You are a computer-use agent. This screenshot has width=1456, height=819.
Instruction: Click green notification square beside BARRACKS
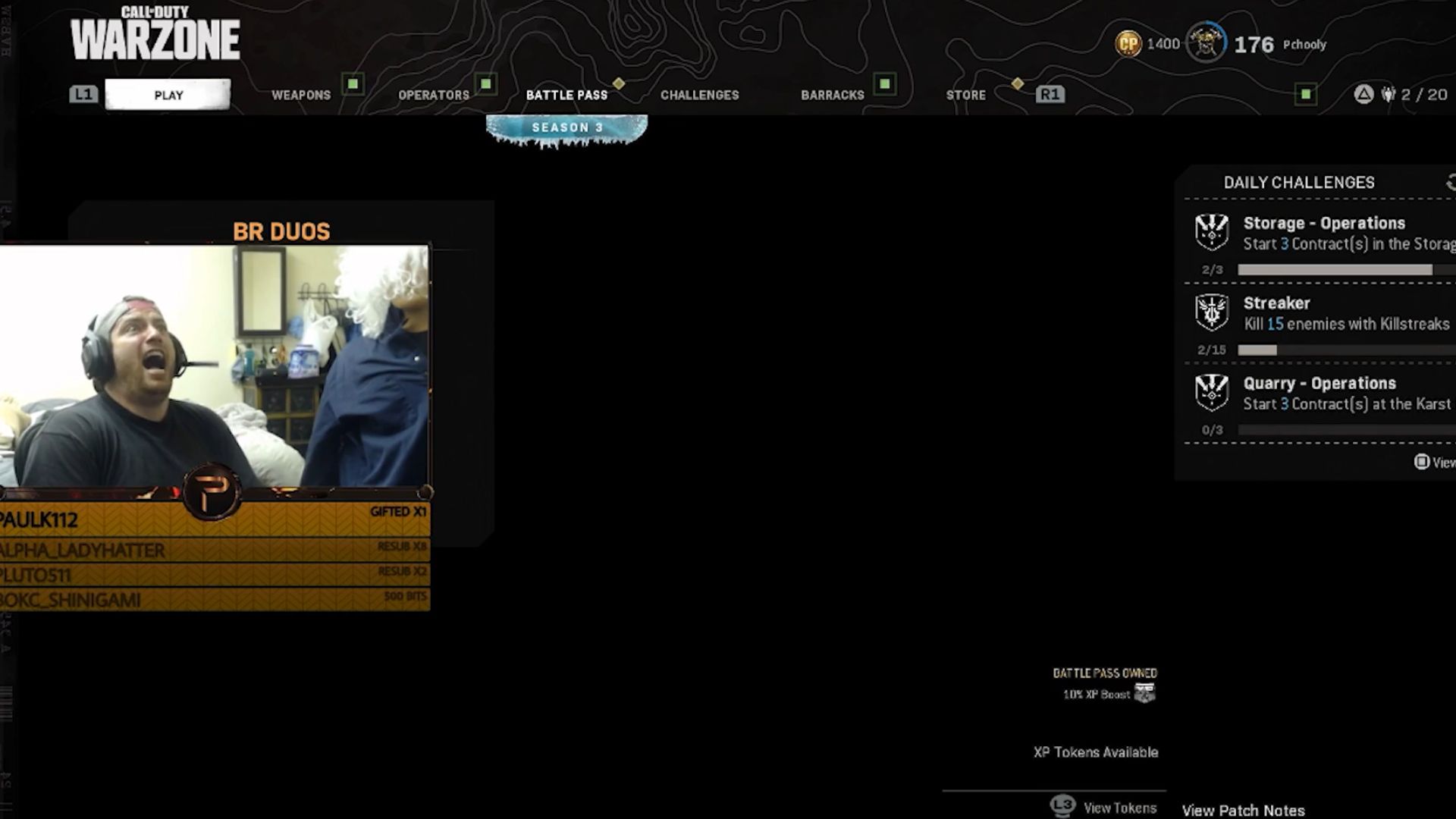pos(885,83)
